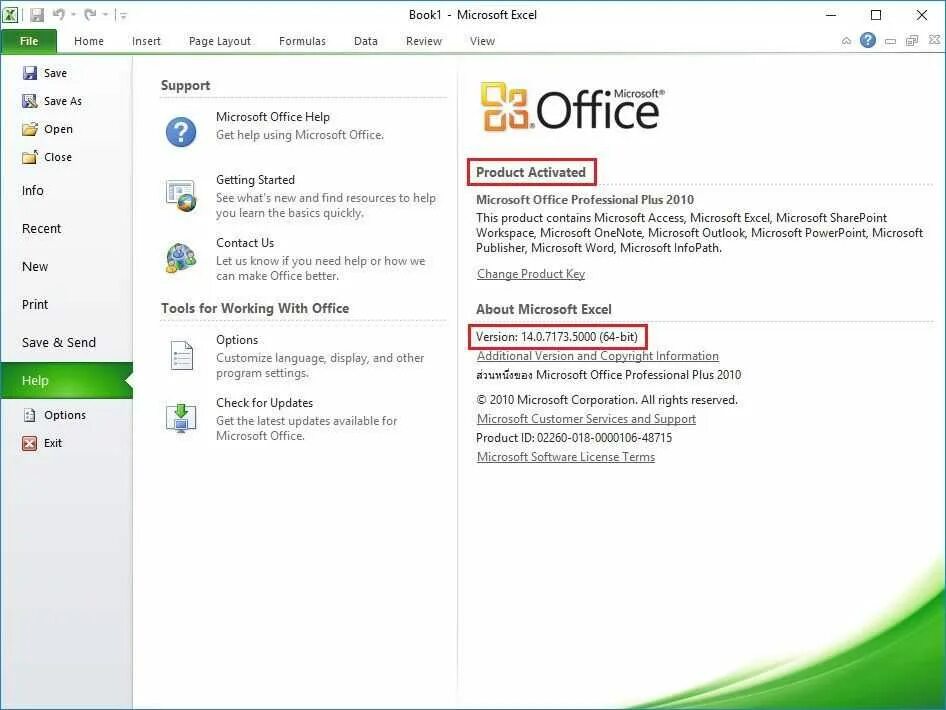Click the red Exit icon in sidebar
946x710 pixels.
click(30, 443)
